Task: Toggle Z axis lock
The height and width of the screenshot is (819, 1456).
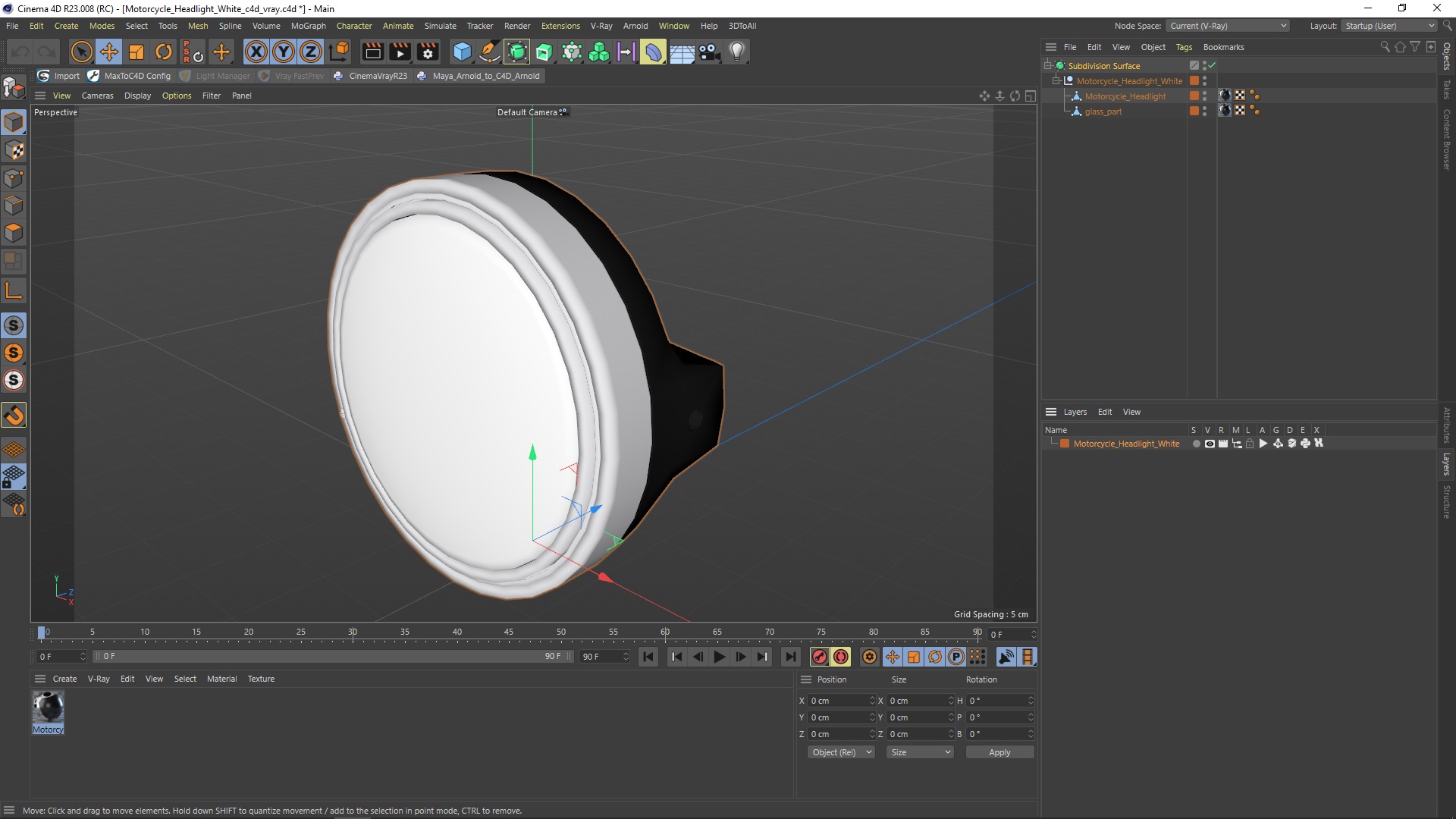Action: [x=311, y=52]
